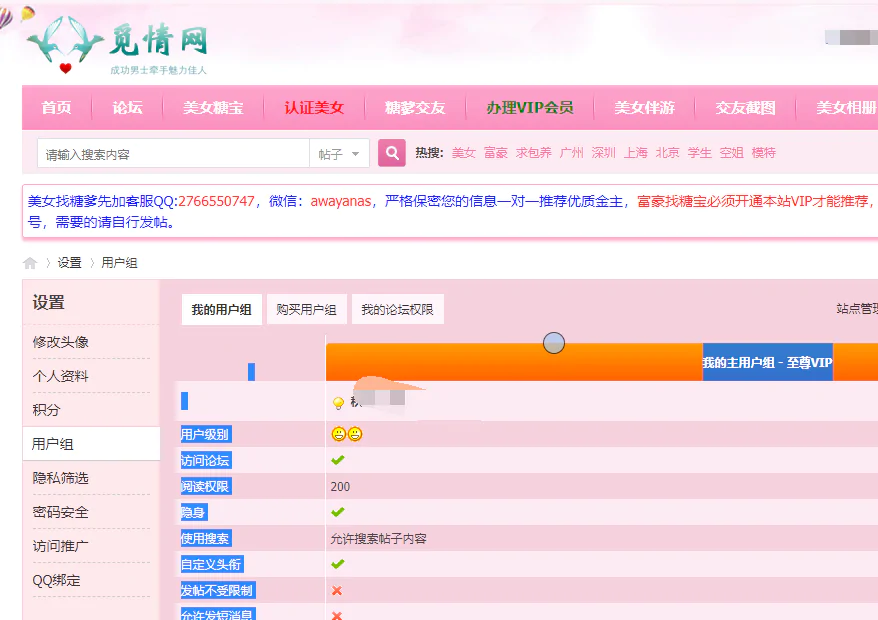This screenshot has width=878, height=620.
Task: Click 我的主用户组 - 至尊VIP header
Action: pos(768,362)
